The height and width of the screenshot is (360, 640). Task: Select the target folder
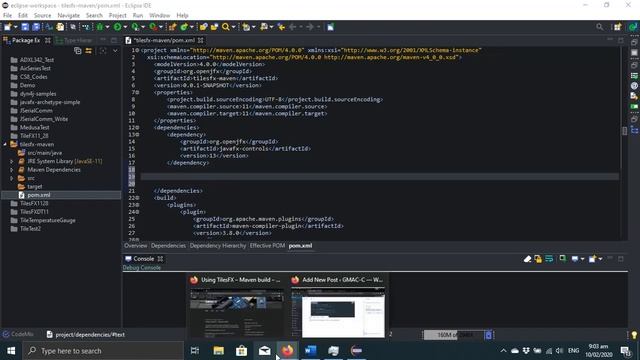point(34,187)
